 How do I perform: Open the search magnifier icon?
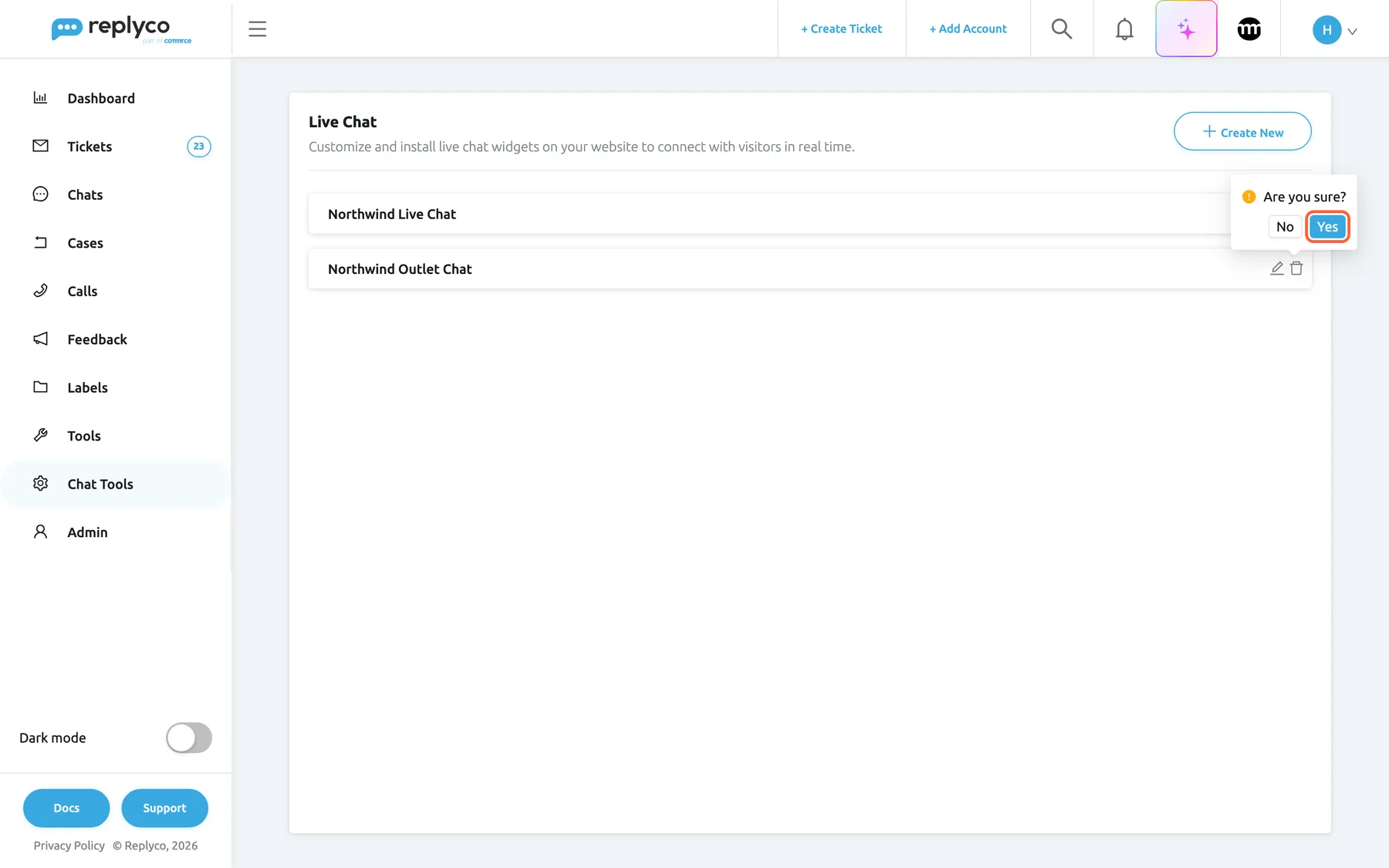click(1062, 29)
